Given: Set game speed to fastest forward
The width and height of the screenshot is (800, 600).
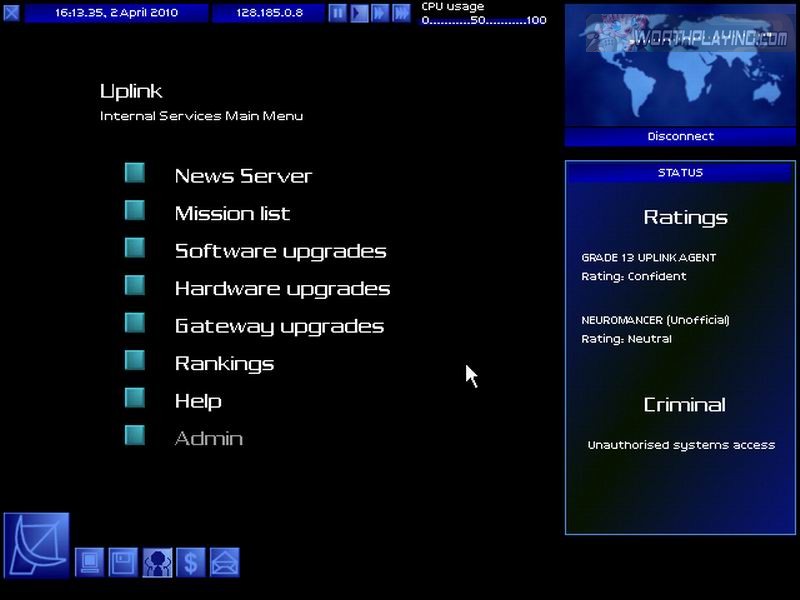Looking at the screenshot, I should click(401, 13).
